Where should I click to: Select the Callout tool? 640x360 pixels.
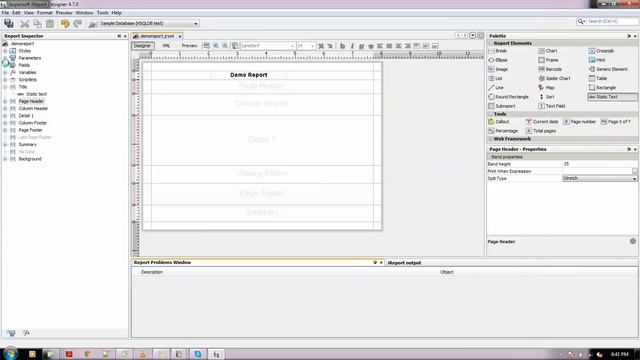coord(498,122)
